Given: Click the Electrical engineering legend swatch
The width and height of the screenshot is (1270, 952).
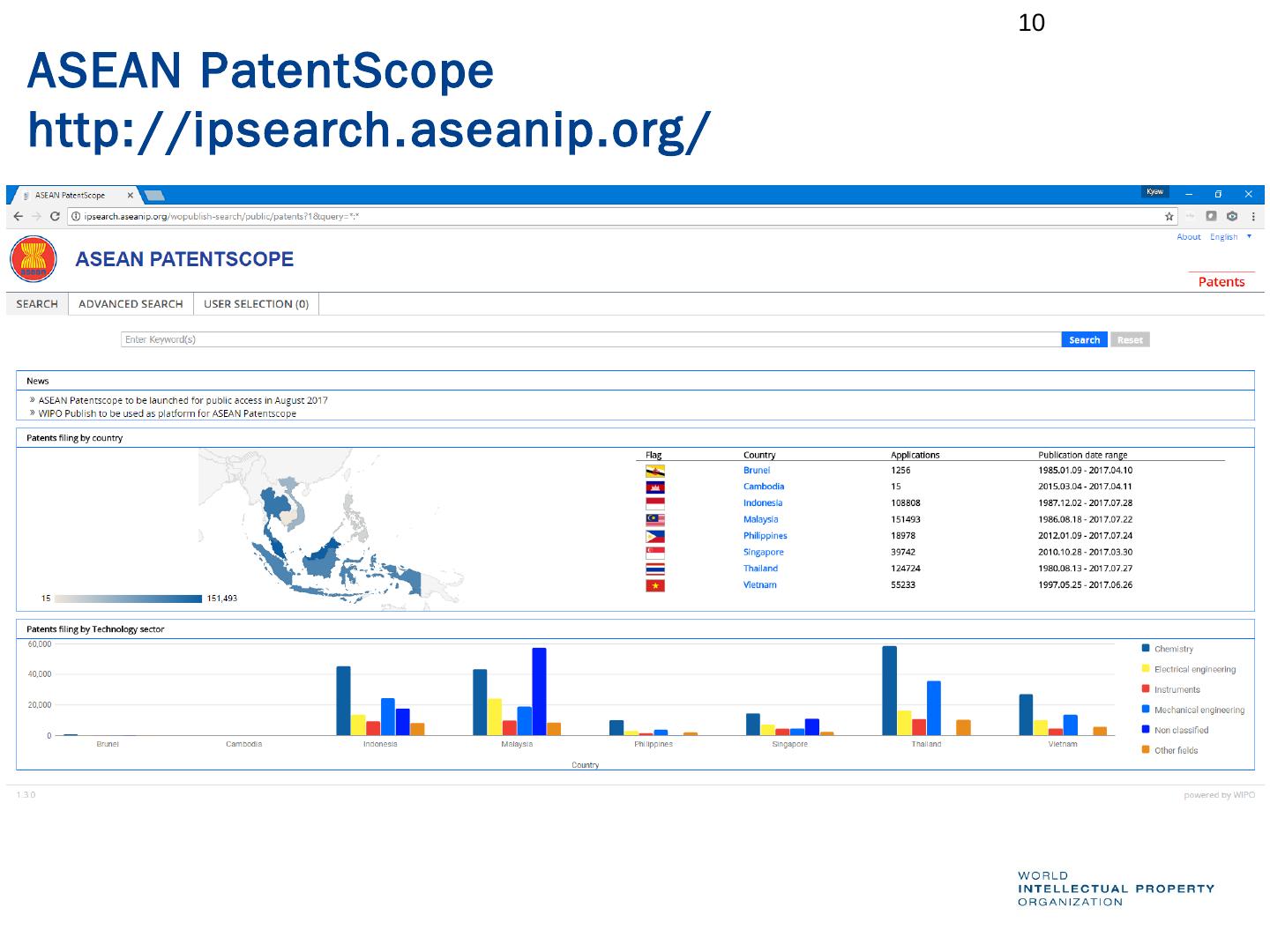Looking at the screenshot, I should click(x=1146, y=668).
